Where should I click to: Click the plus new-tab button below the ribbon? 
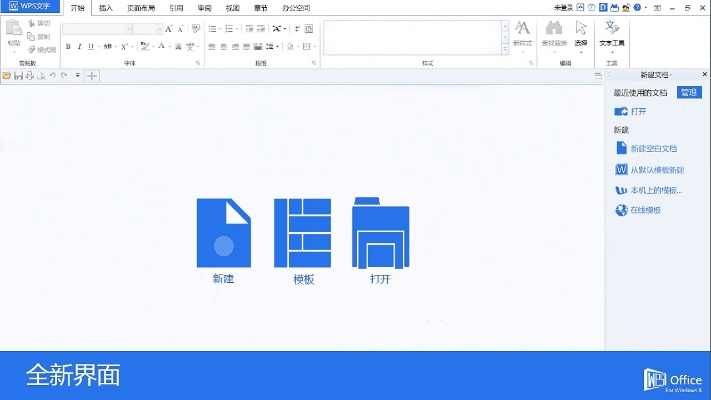(x=92, y=75)
